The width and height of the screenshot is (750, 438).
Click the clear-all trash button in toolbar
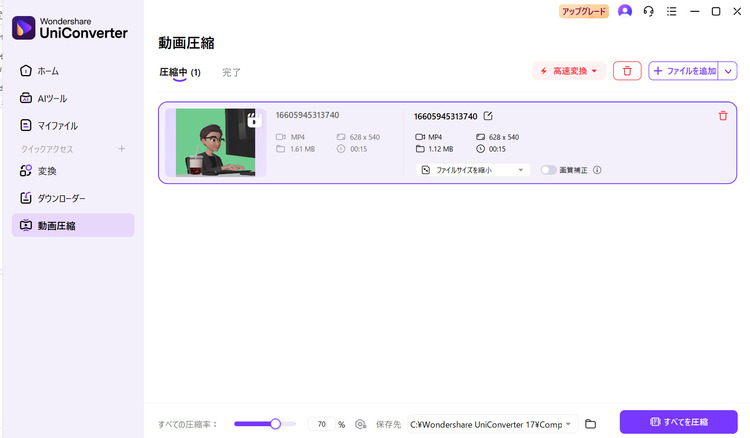coord(627,71)
